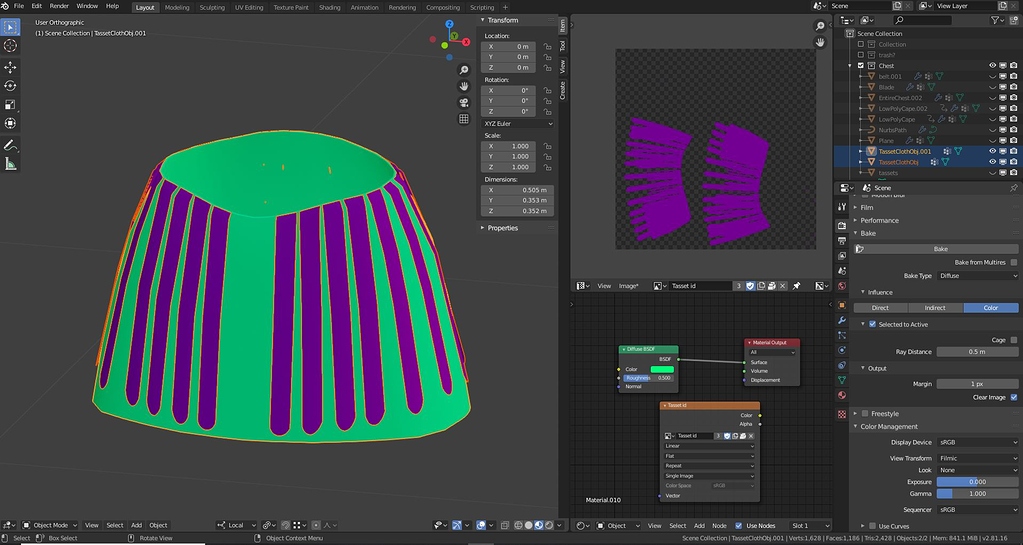The image size is (1023, 545).
Task: Click the viewport pan hand icon
Action: pos(464,86)
